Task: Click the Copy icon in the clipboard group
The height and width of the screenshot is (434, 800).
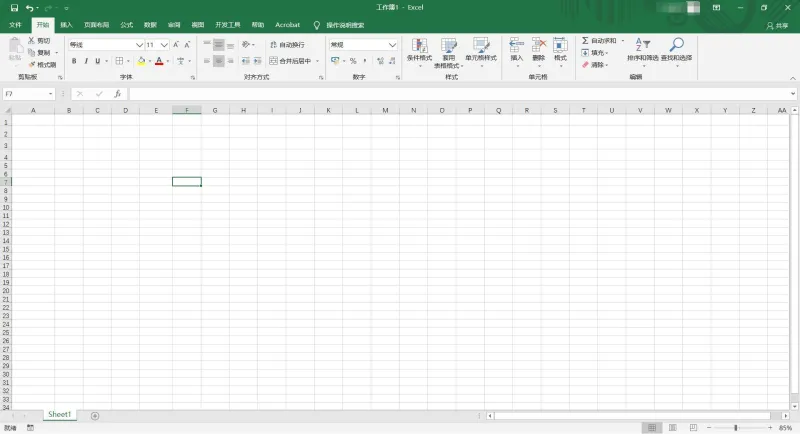Action: (x=31, y=53)
